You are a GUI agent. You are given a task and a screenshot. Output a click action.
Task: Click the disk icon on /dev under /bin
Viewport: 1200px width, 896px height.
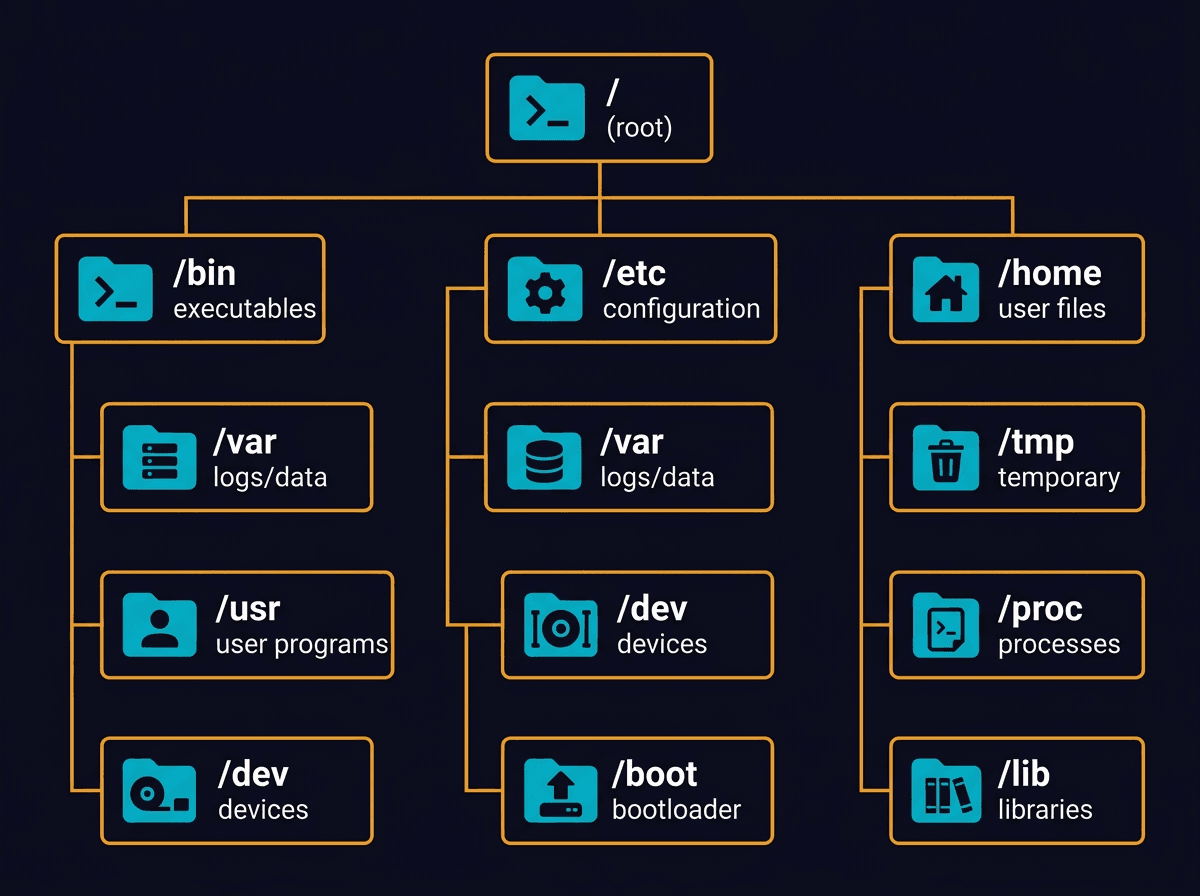(160, 790)
